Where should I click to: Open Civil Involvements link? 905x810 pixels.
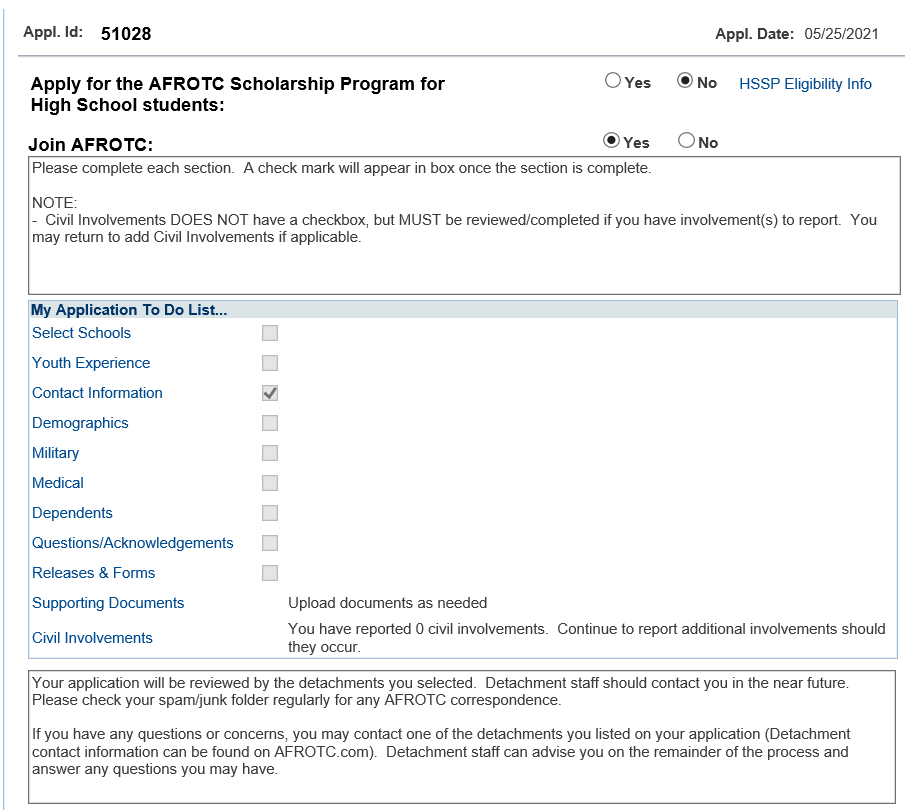pos(92,638)
